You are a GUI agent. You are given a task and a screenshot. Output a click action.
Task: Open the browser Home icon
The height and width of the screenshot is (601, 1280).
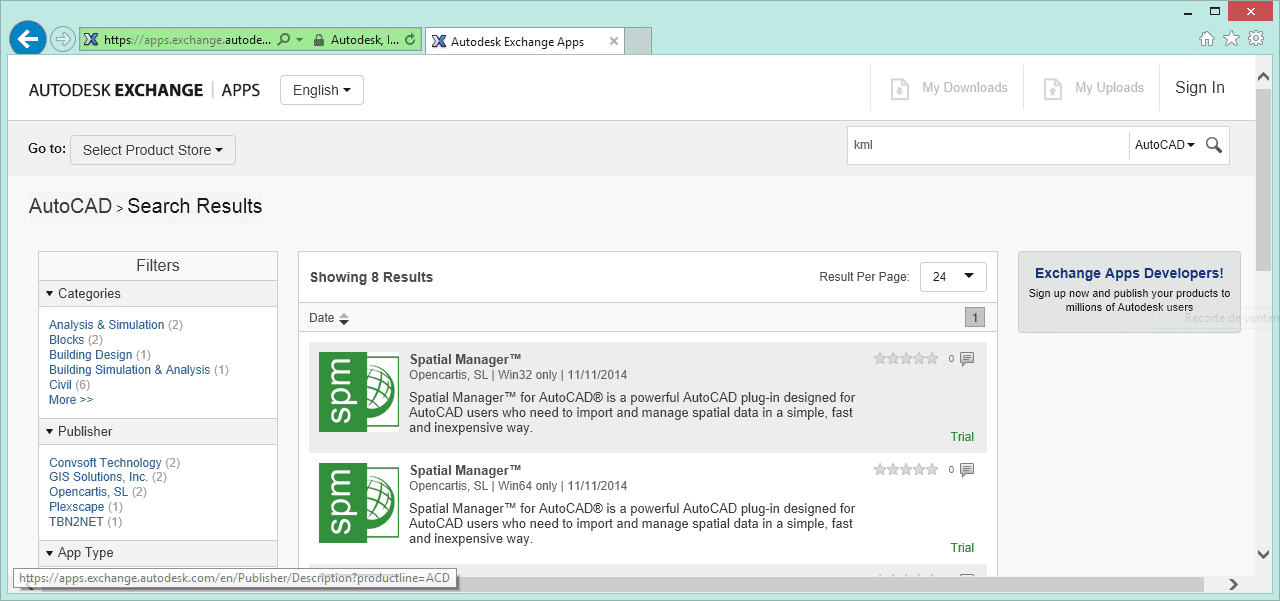pyautogui.click(x=1207, y=38)
